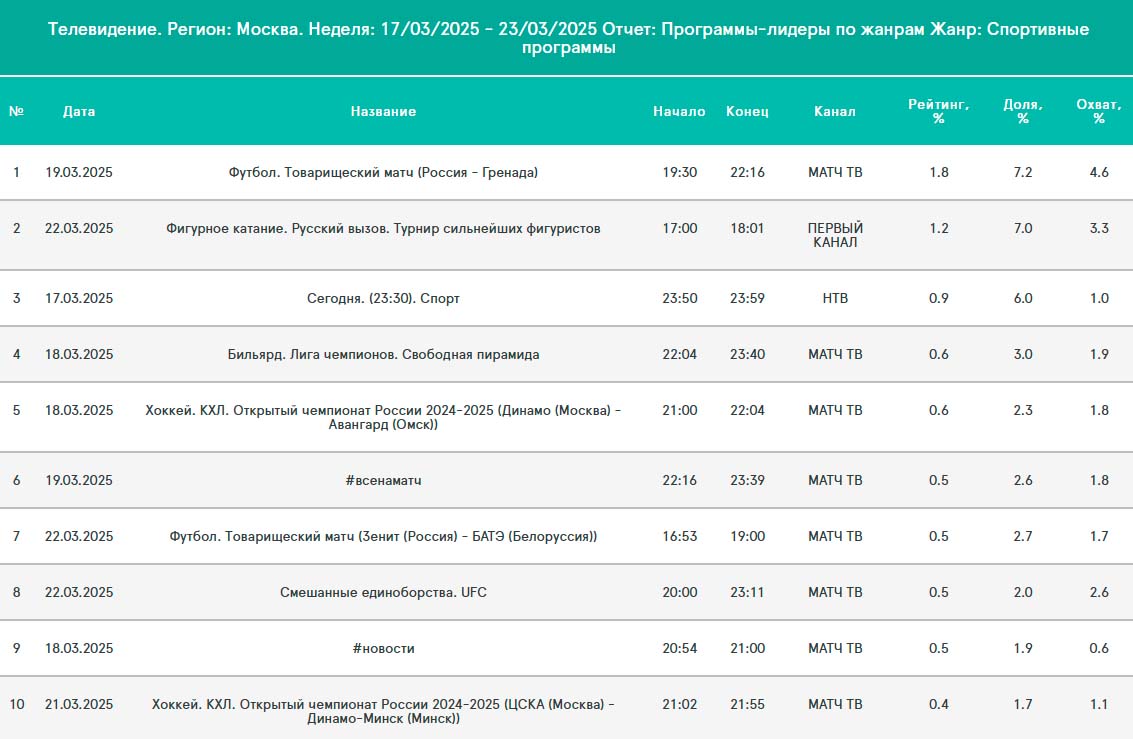This screenshot has height=739, width=1133.
Task: Click the Зенит - БАТЭ football match title
Action: (383, 536)
